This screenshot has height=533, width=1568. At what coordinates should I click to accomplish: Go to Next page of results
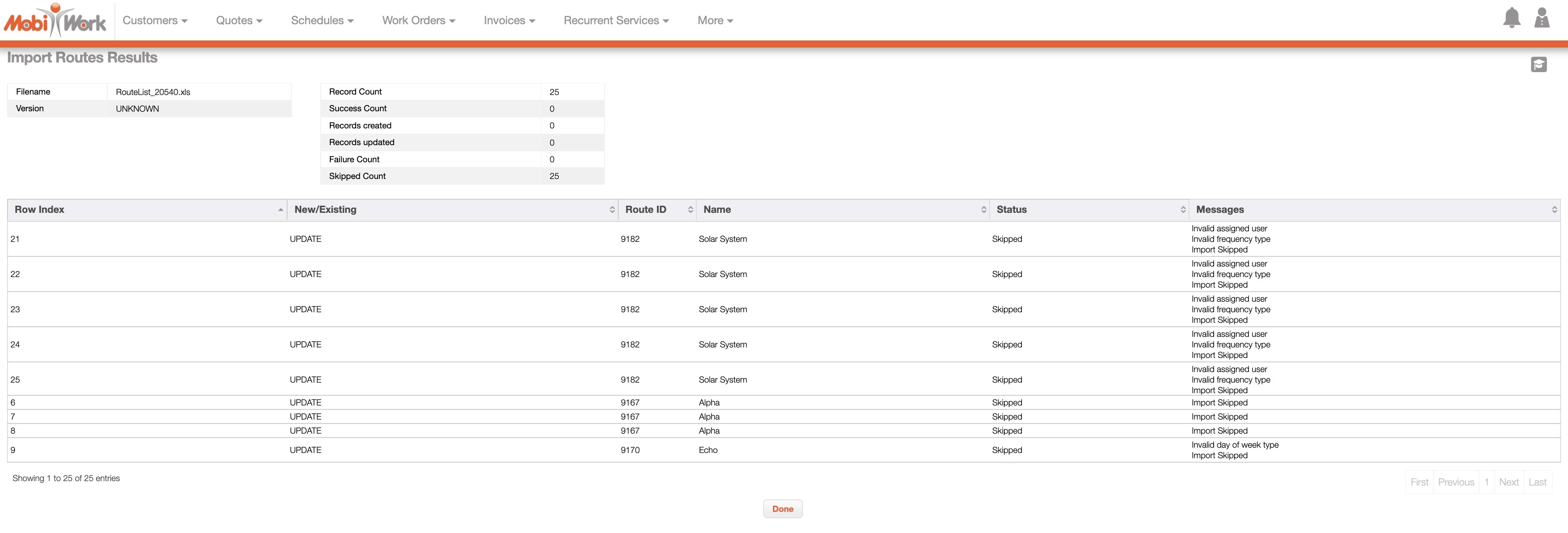click(x=1508, y=482)
